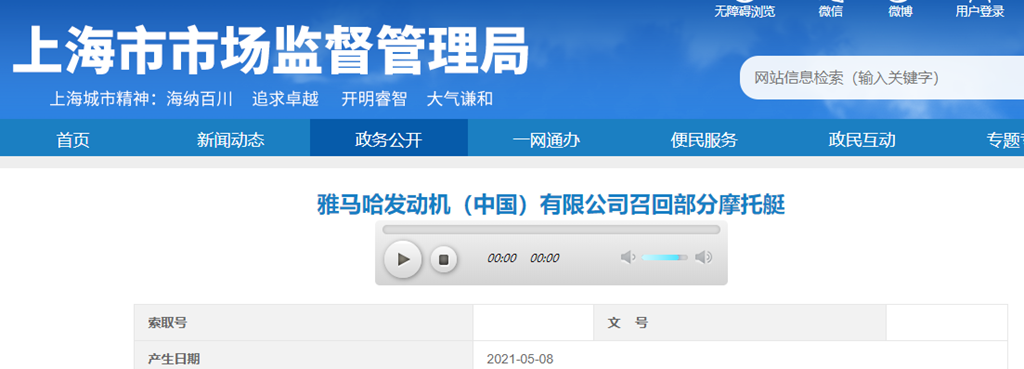Click the 上海市市场监督管理局 site title
Viewport: 1024px width, 369px height.
tap(270, 50)
